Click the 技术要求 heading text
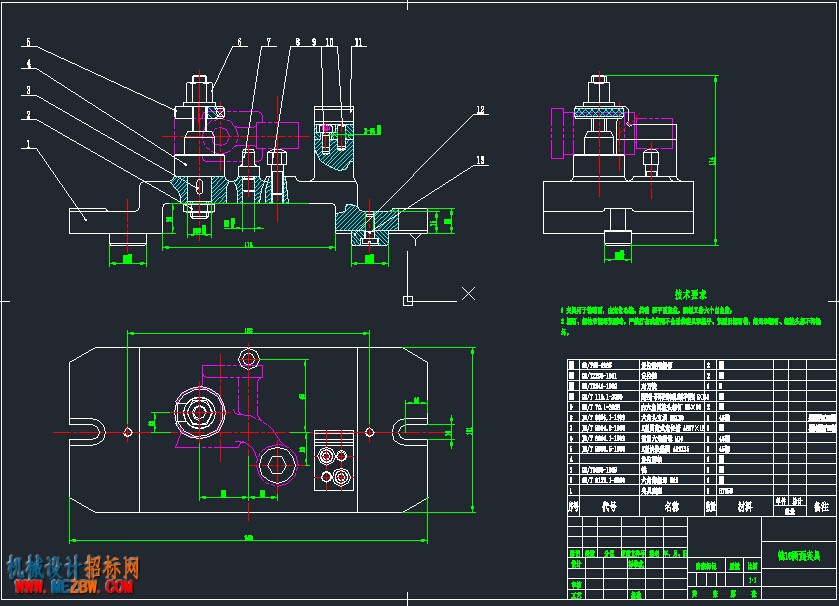Image resolution: width=839 pixels, height=606 pixels. (690, 294)
